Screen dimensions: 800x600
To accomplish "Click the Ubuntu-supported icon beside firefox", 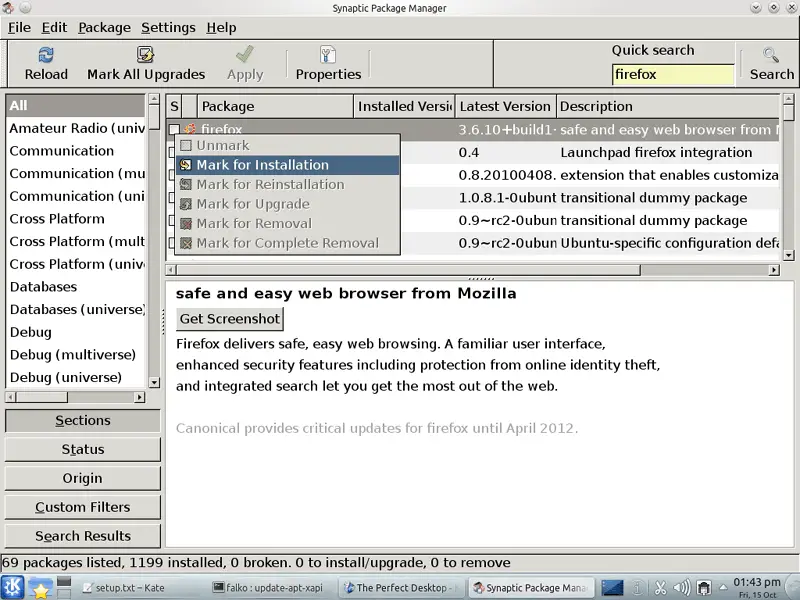I will point(190,129).
